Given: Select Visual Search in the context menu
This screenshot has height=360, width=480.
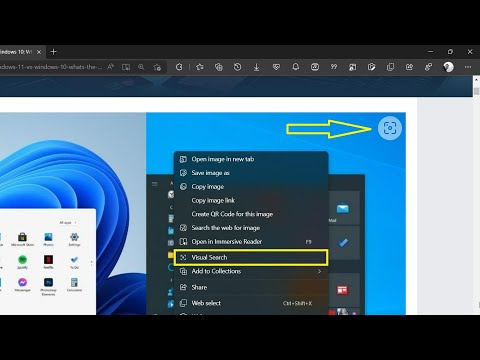Looking at the screenshot, I should pos(251,257).
